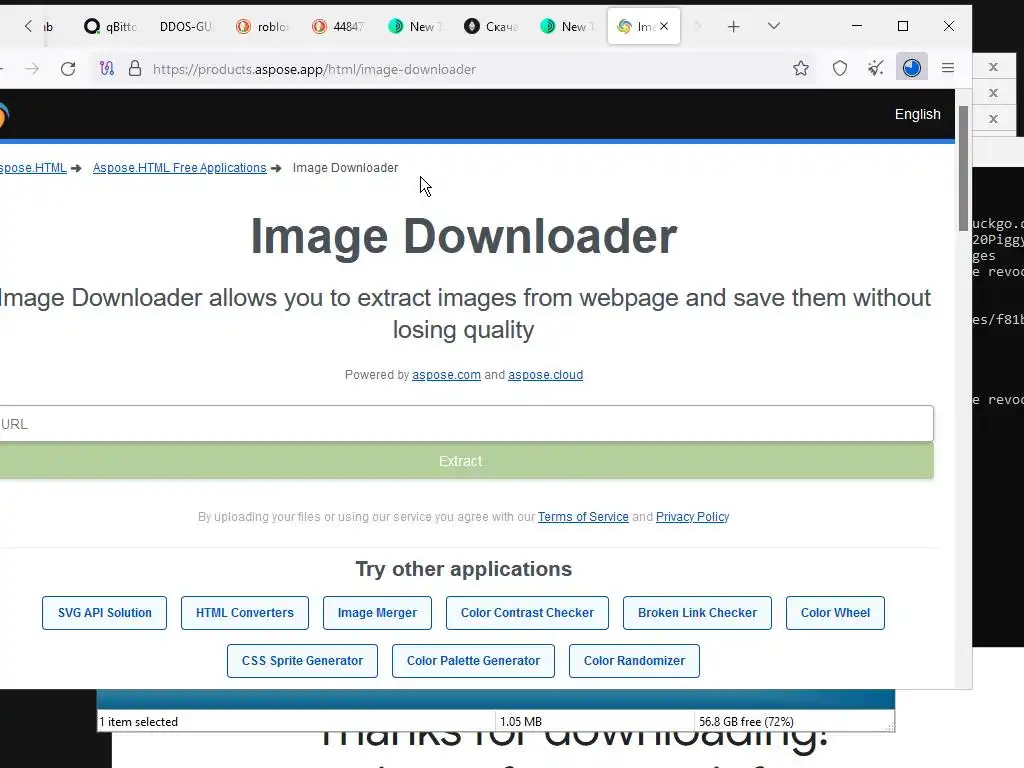The width and height of the screenshot is (1024, 768).
Task: Open Aspose.HTML Free Applications breadcrumb link
Action: (x=180, y=168)
